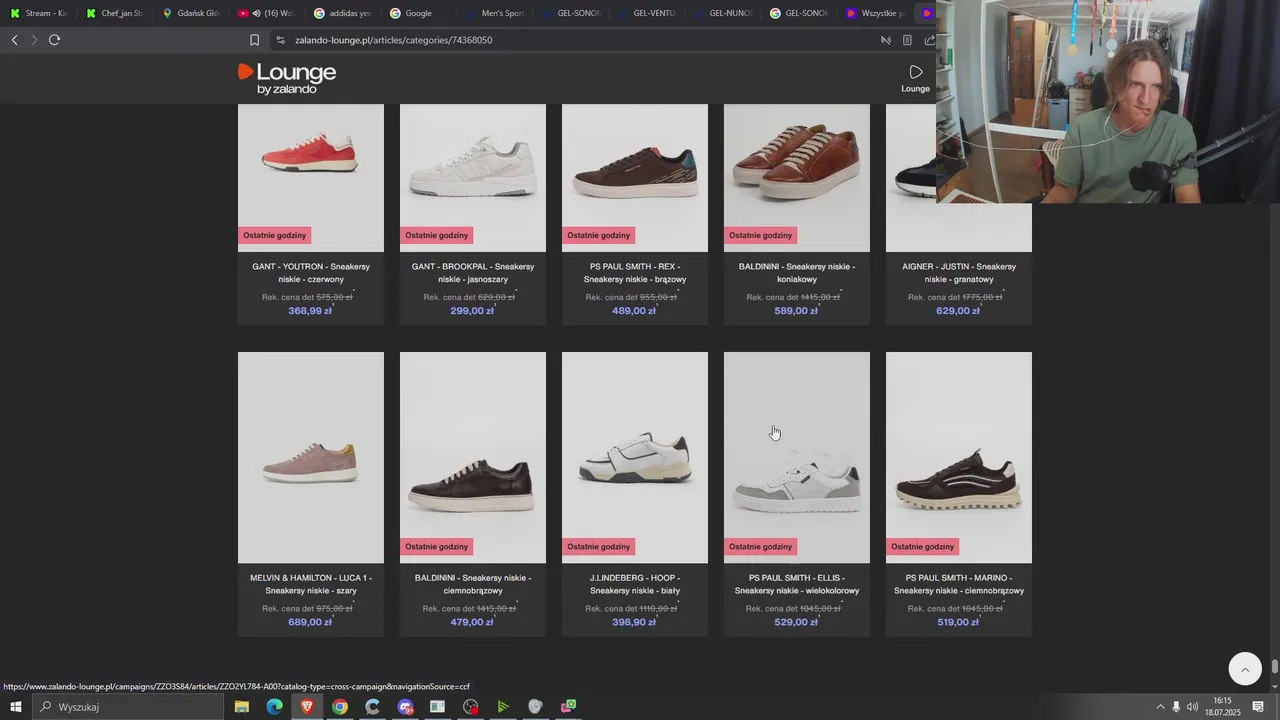Click the microphone tray icon
1280x720 pixels.
1176,707
